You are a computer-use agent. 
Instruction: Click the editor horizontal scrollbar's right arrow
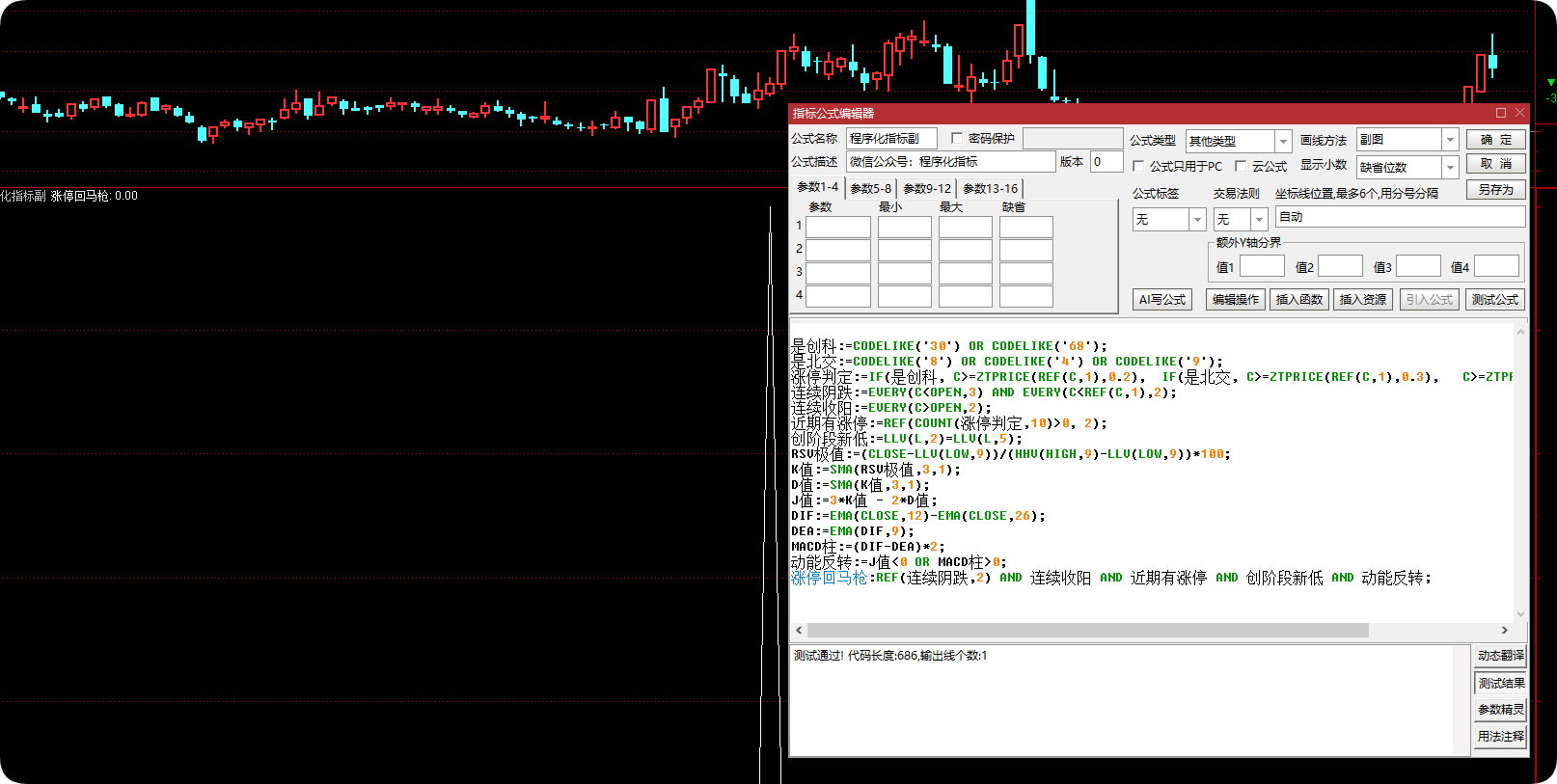(1504, 631)
